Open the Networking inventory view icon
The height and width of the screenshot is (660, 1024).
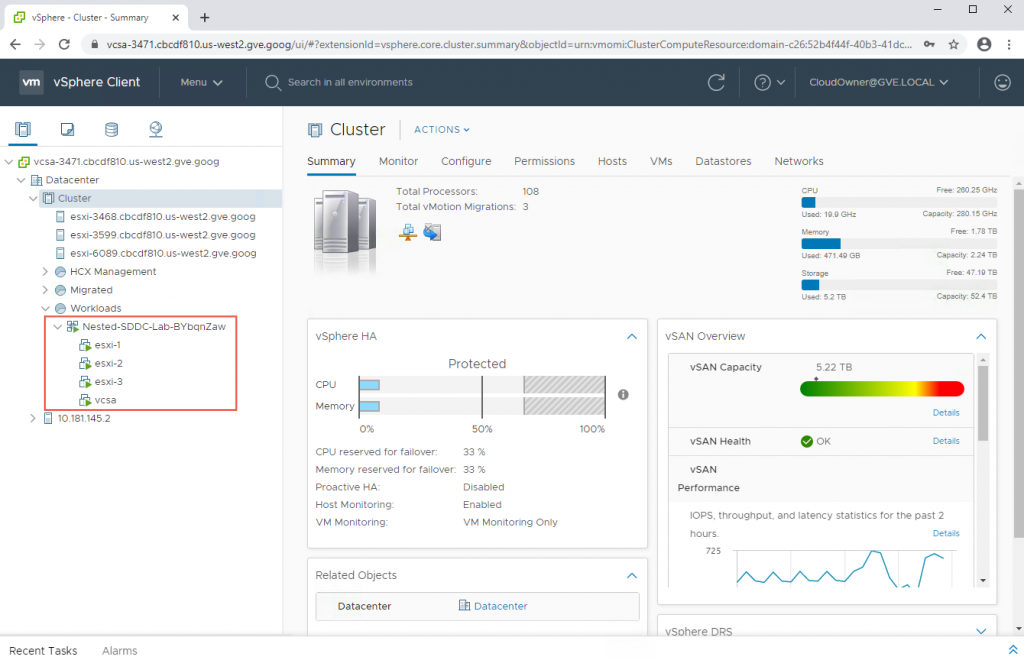[155, 129]
